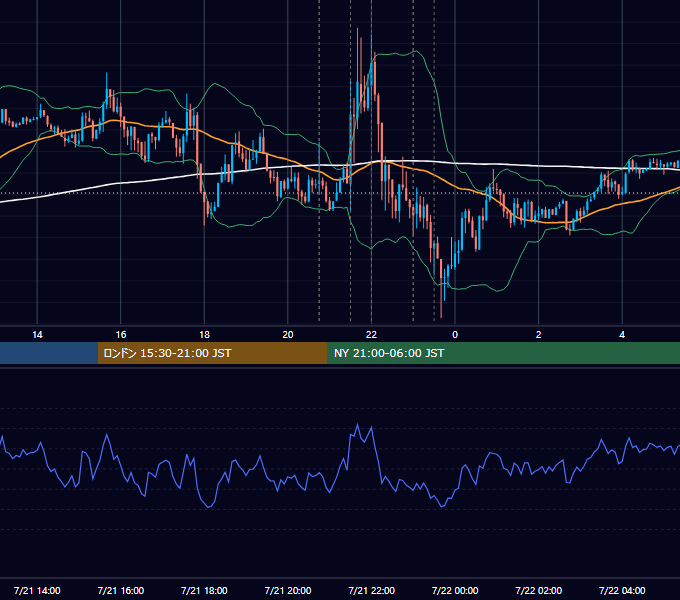Click the 2 hour label on price chart axis
This screenshot has width=680, height=600.
click(x=539, y=335)
